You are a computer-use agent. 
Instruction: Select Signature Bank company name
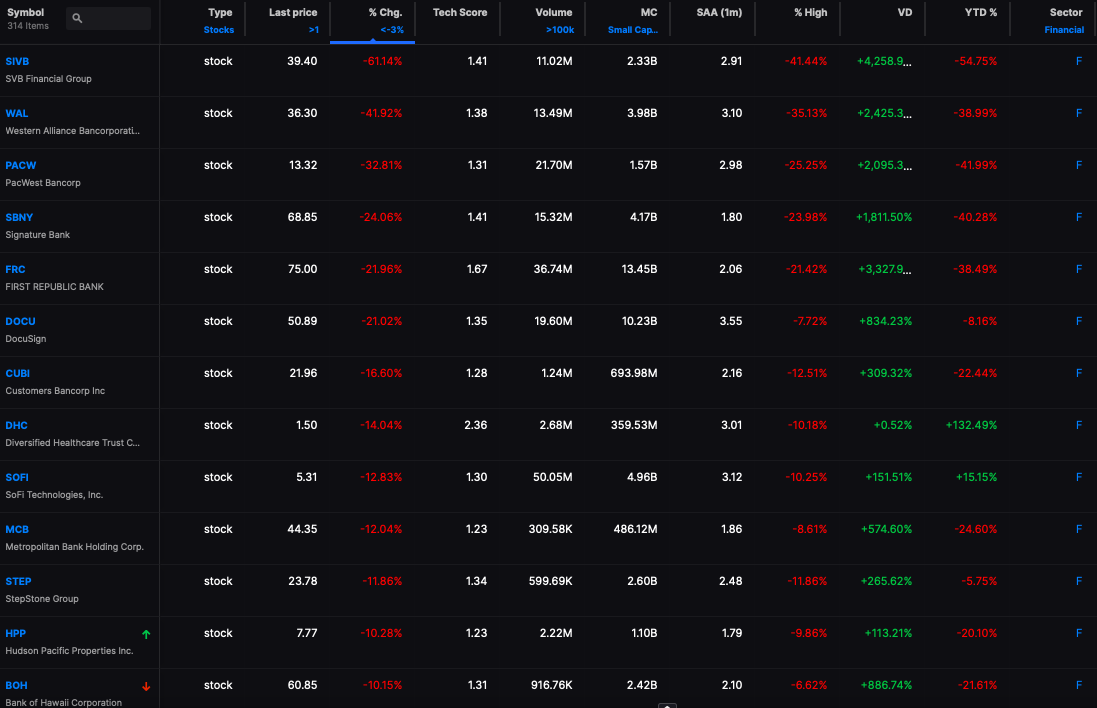[38, 235]
